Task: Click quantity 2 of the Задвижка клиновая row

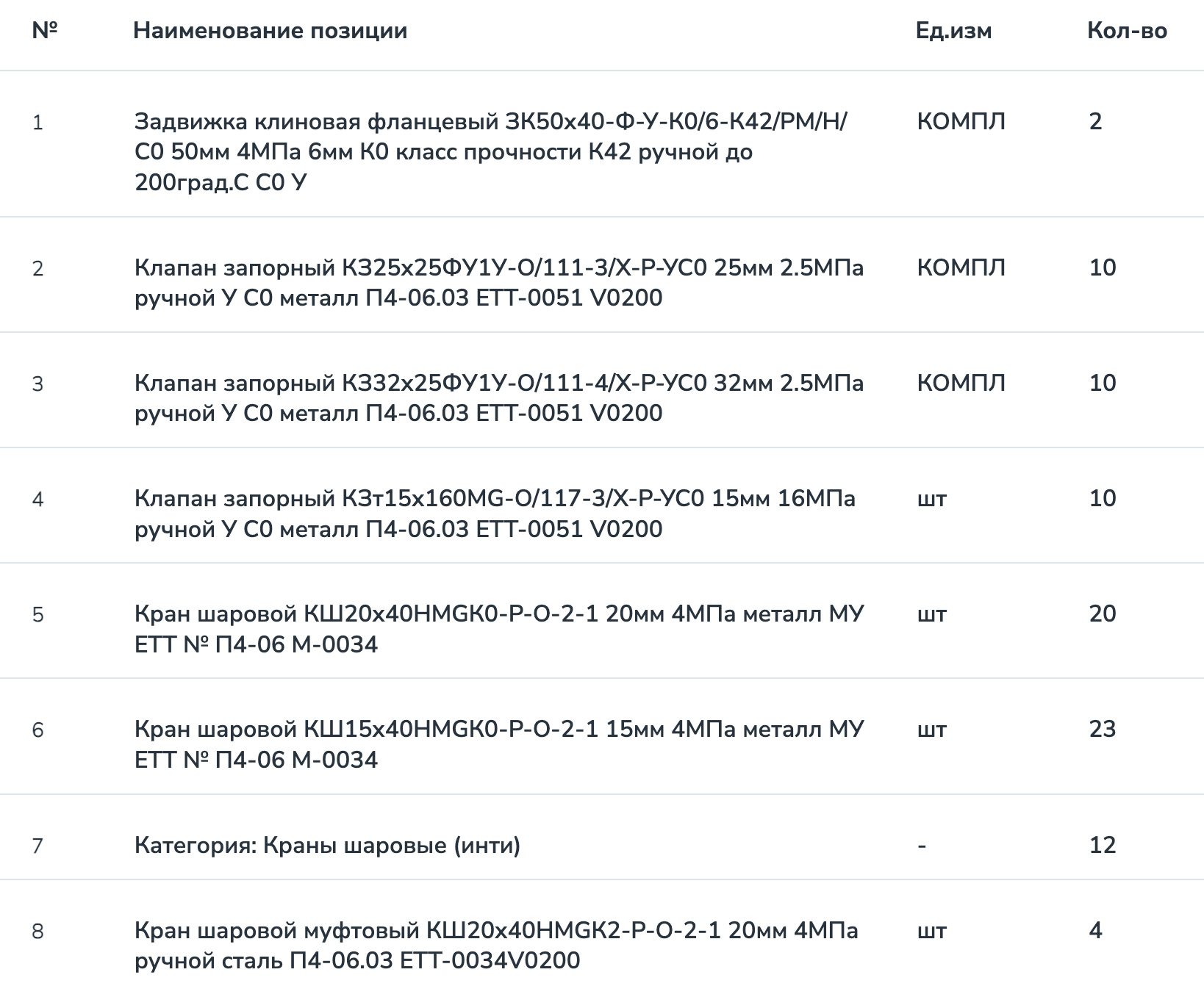Action: coord(1095,121)
